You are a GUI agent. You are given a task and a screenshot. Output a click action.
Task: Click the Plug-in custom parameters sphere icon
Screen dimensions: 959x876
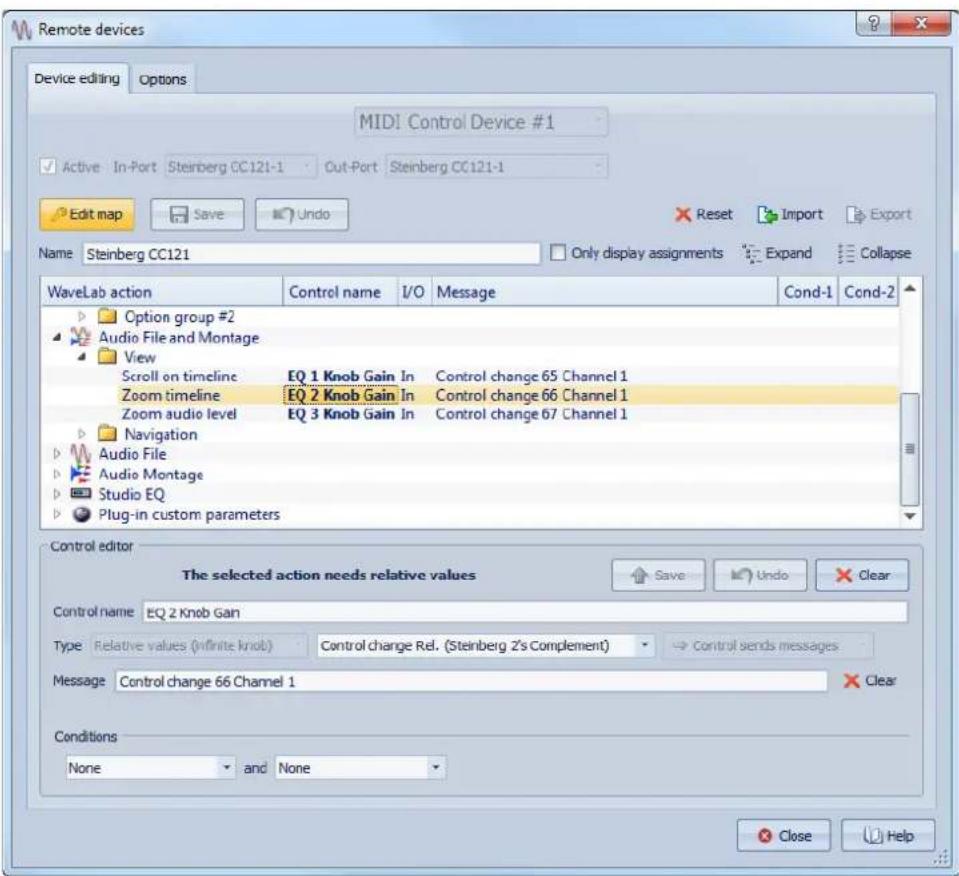click(x=81, y=514)
